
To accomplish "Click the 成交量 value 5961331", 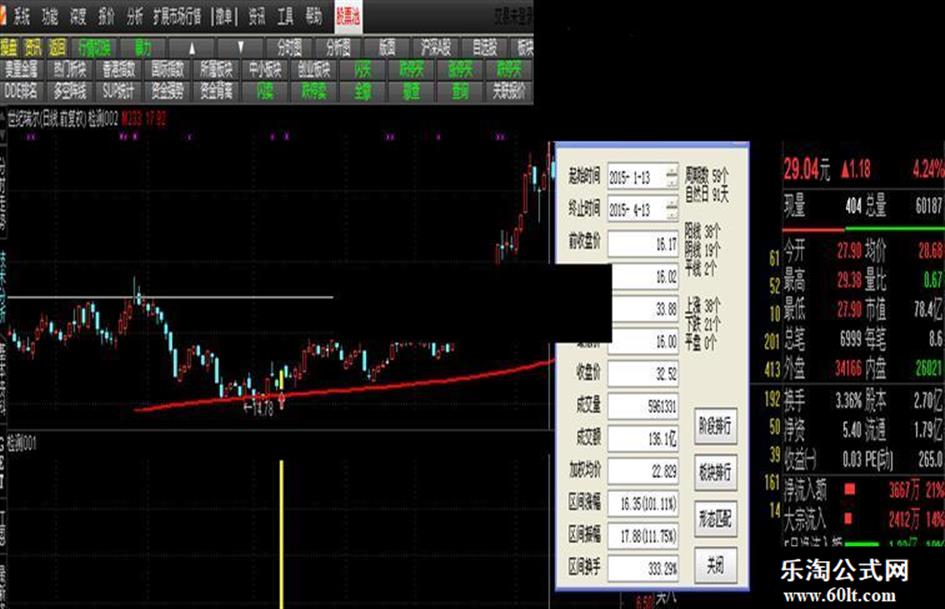I will 642,406.
